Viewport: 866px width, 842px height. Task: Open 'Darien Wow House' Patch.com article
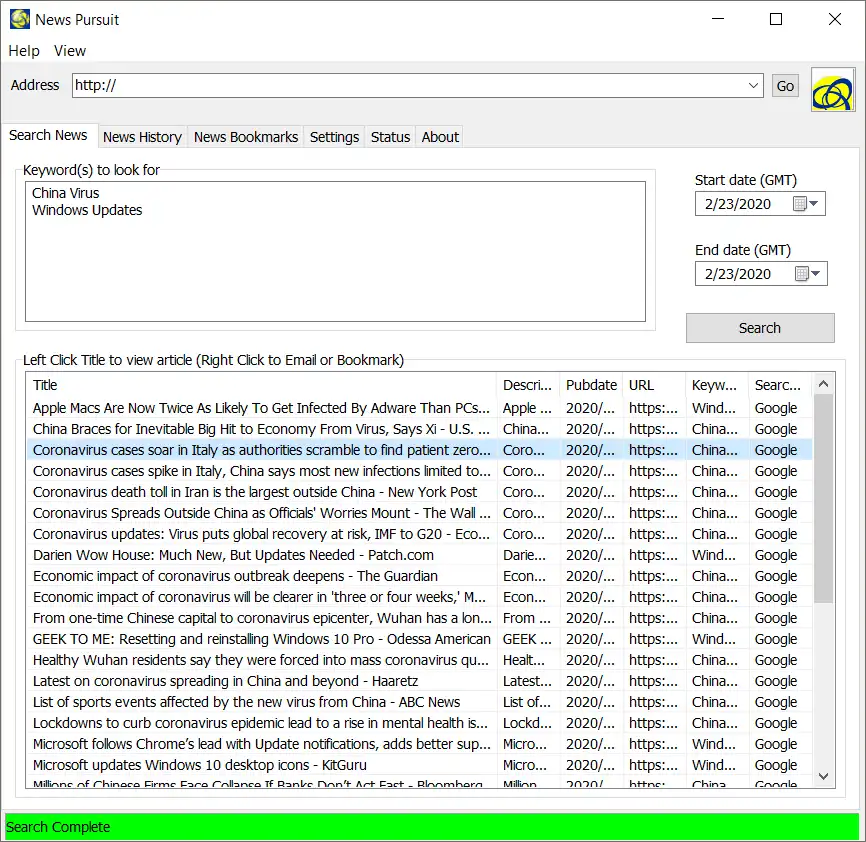click(233, 555)
